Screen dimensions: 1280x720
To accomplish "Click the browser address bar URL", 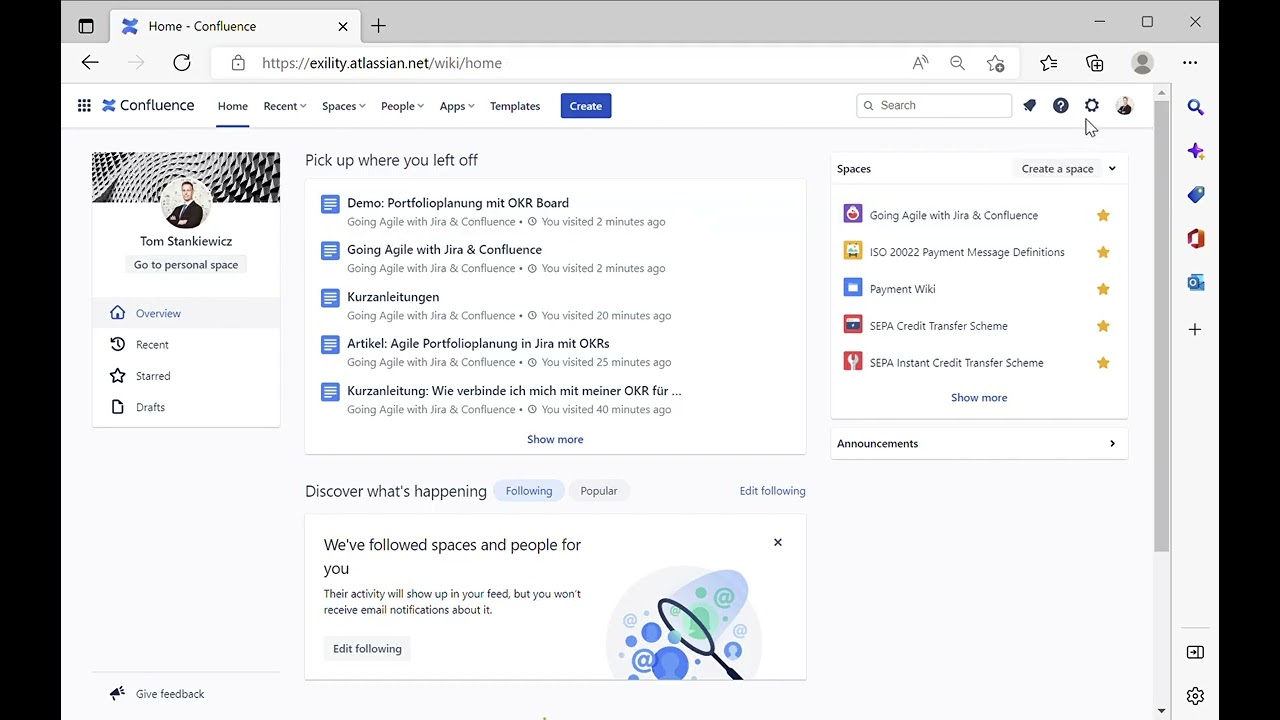I will coord(382,63).
